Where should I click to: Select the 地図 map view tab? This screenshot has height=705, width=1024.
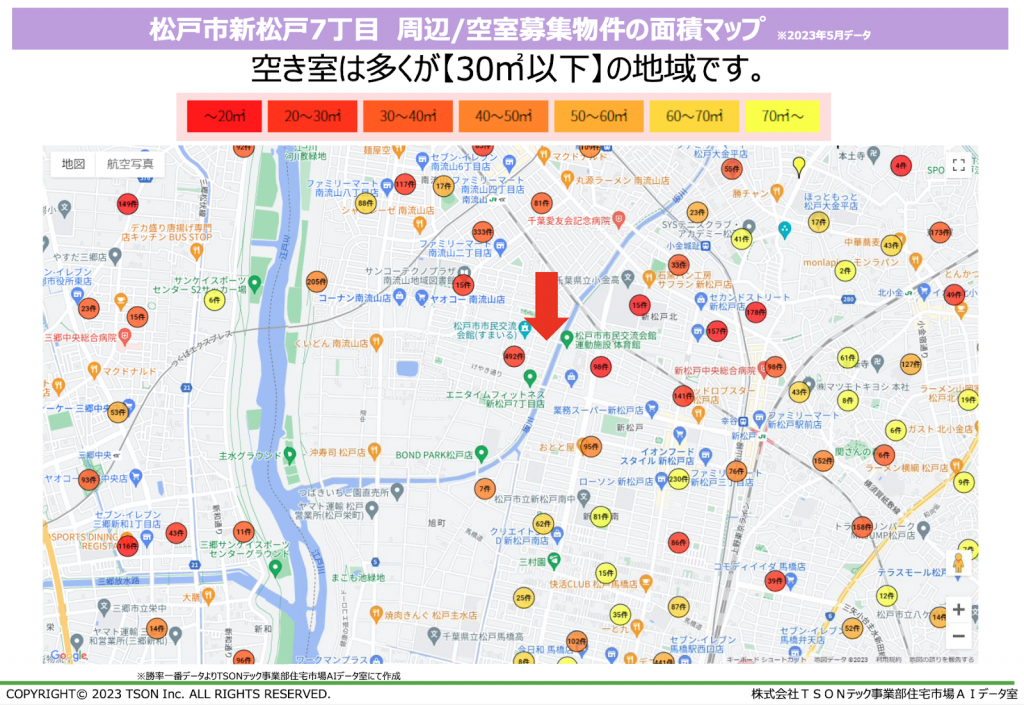click(x=73, y=164)
